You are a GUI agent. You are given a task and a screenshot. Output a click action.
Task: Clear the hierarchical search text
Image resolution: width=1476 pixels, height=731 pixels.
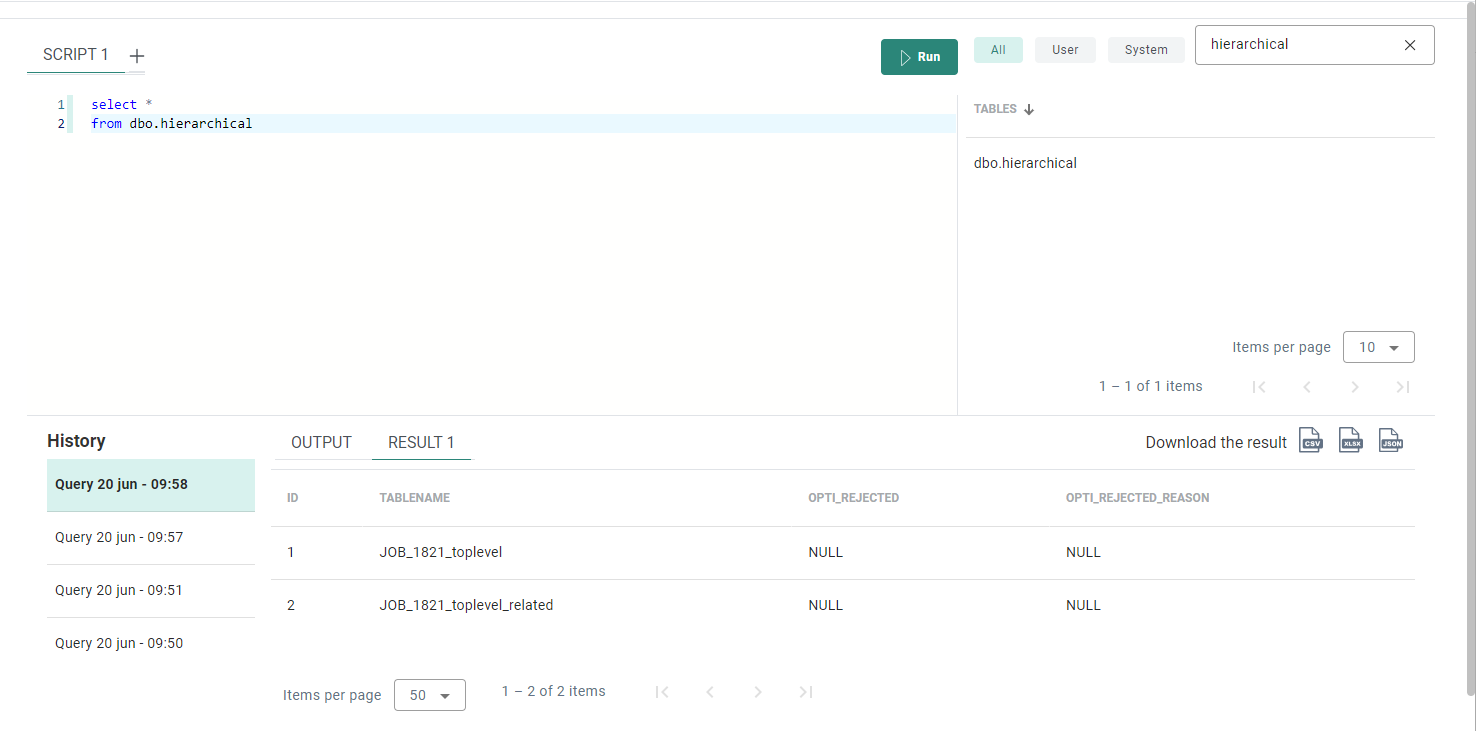point(1410,45)
